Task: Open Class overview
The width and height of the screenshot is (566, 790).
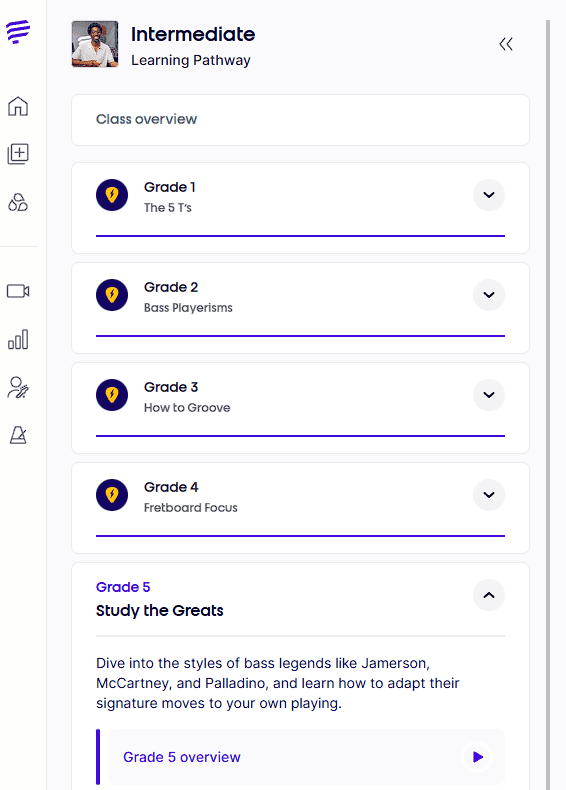Action: click(300, 120)
